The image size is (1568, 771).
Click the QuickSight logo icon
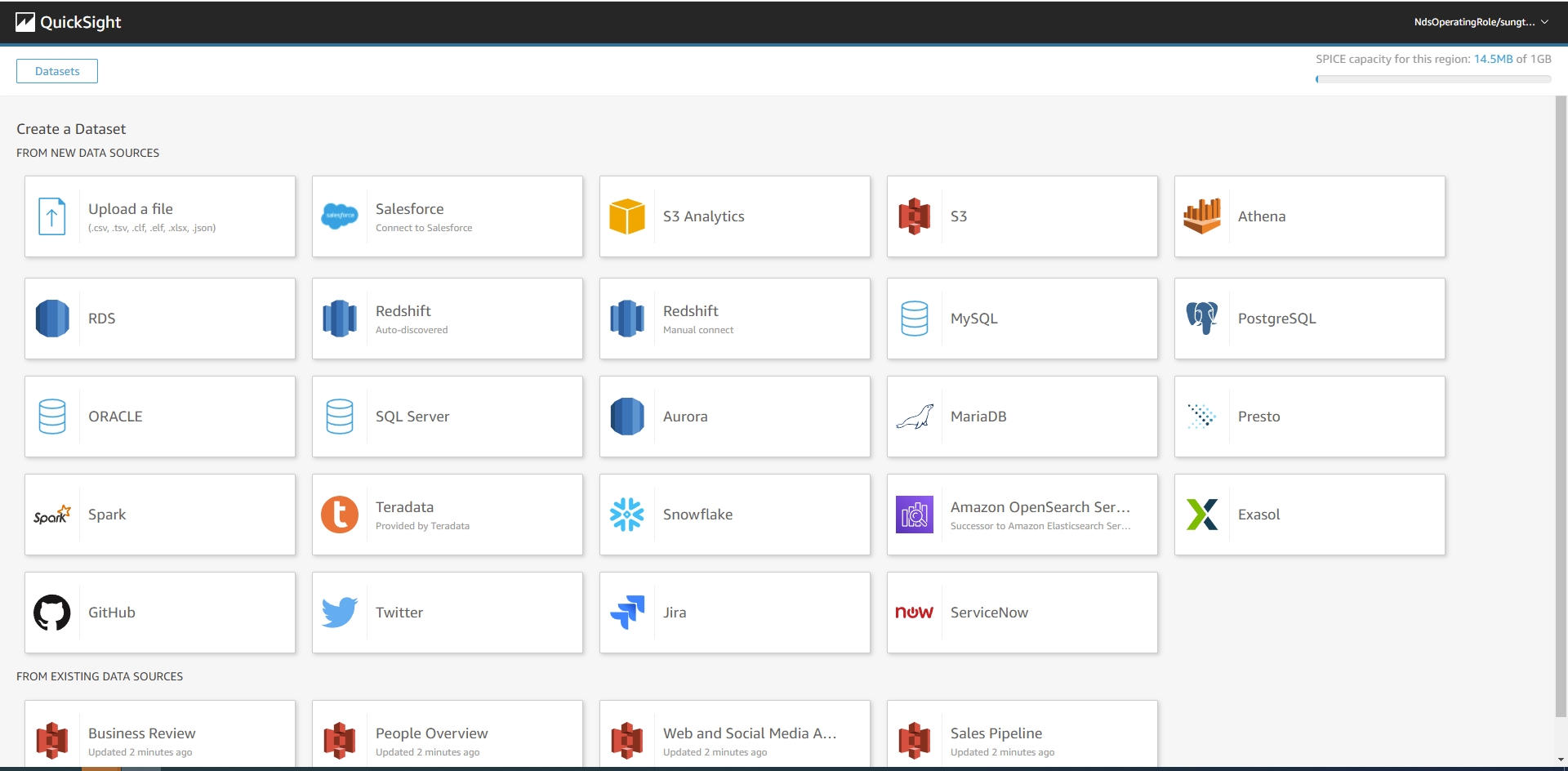tap(25, 22)
